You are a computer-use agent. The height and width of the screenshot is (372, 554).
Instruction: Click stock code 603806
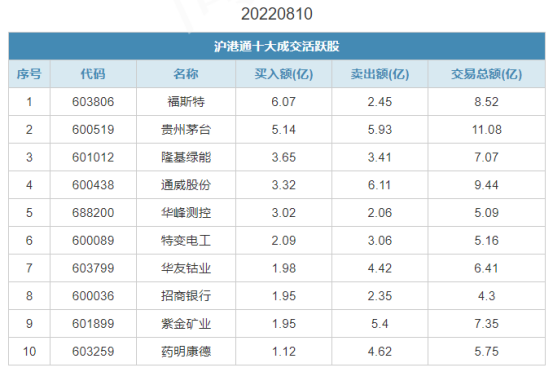tap(93, 102)
